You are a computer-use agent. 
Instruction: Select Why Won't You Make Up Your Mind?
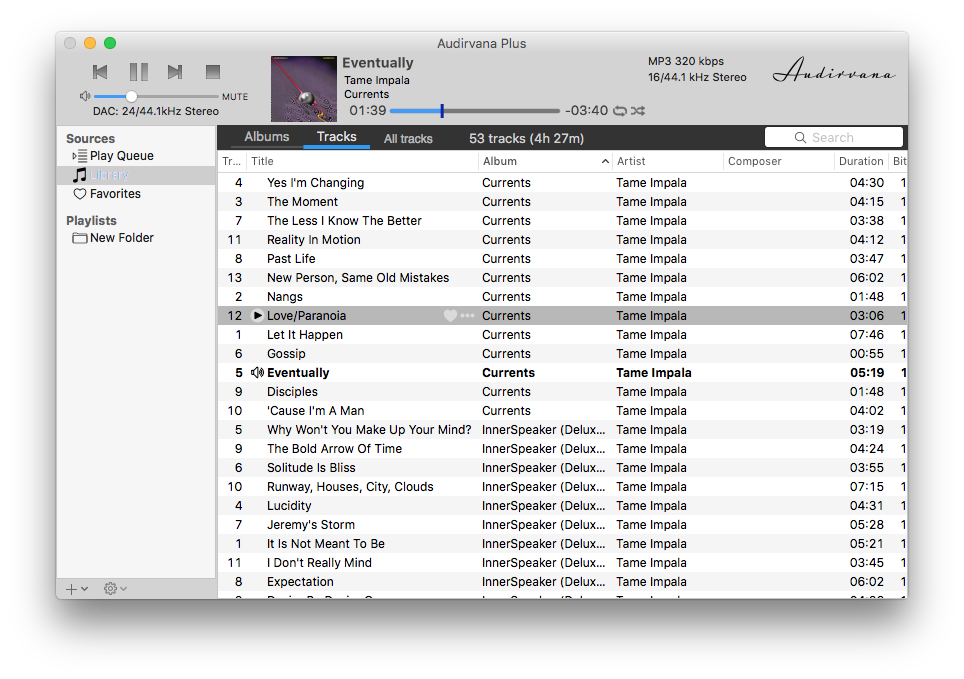click(x=562, y=430)
